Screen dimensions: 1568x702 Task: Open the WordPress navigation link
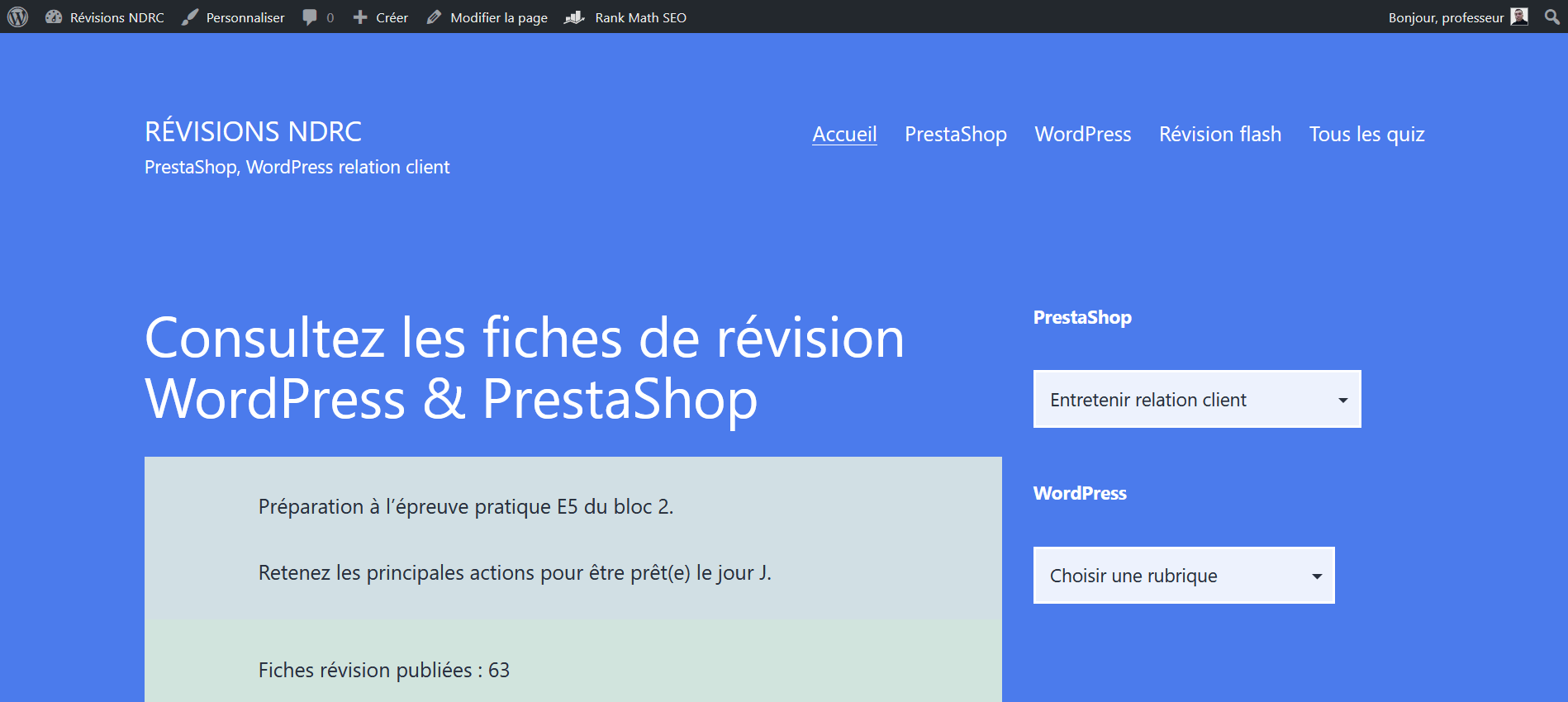click(1083, 134)
